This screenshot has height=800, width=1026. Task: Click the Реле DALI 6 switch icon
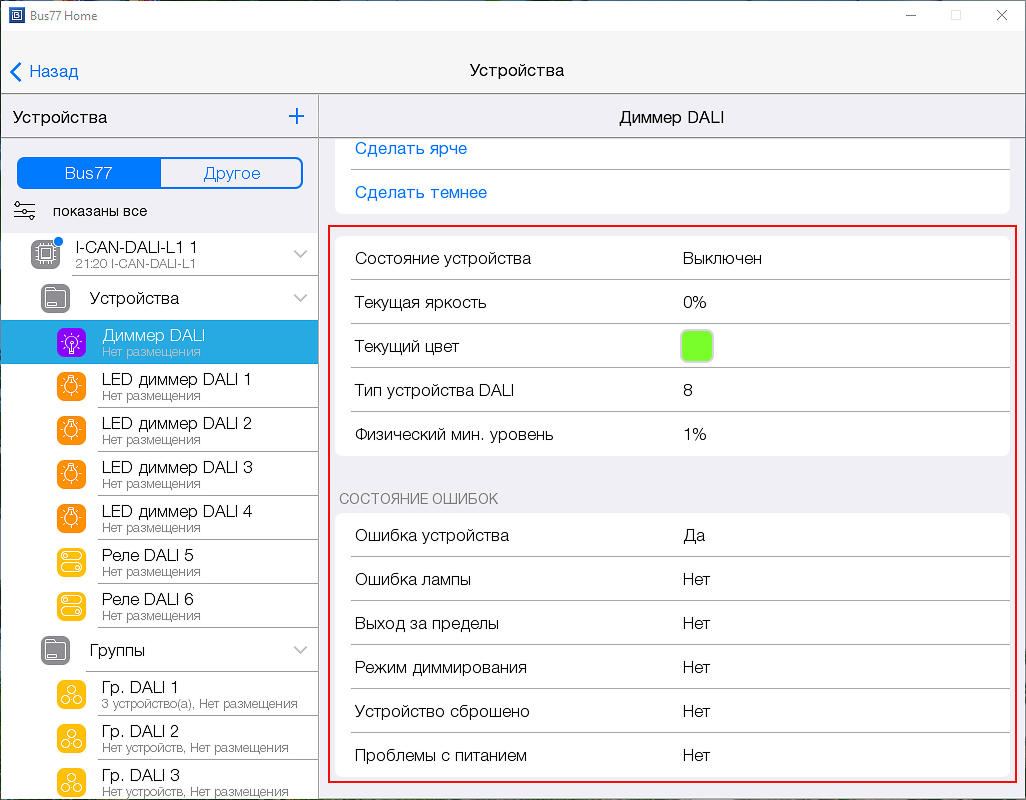pyautogui.click(x=71, y=606)
